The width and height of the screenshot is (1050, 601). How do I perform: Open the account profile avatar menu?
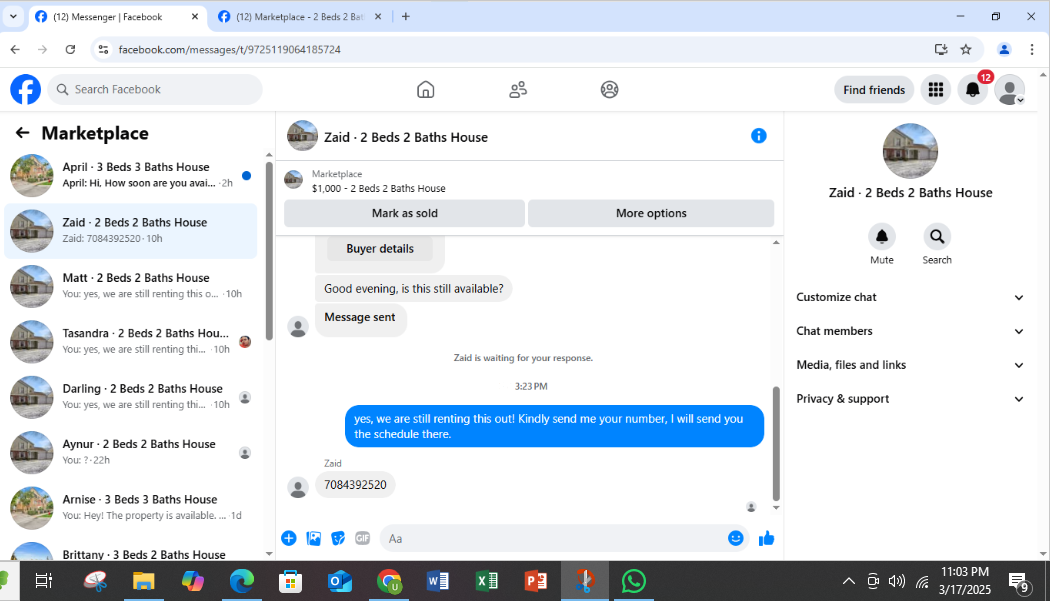click(1009, 90)
